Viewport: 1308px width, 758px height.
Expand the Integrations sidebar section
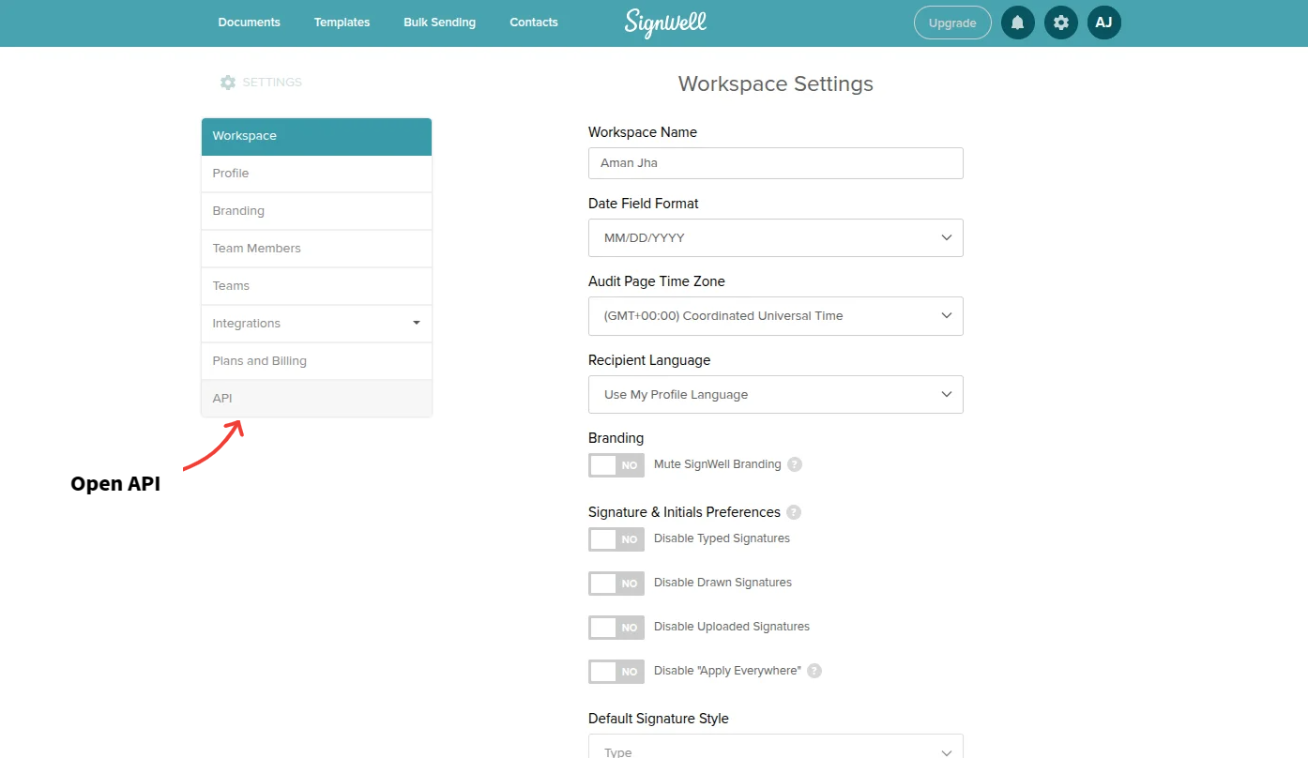pos(316,323)
